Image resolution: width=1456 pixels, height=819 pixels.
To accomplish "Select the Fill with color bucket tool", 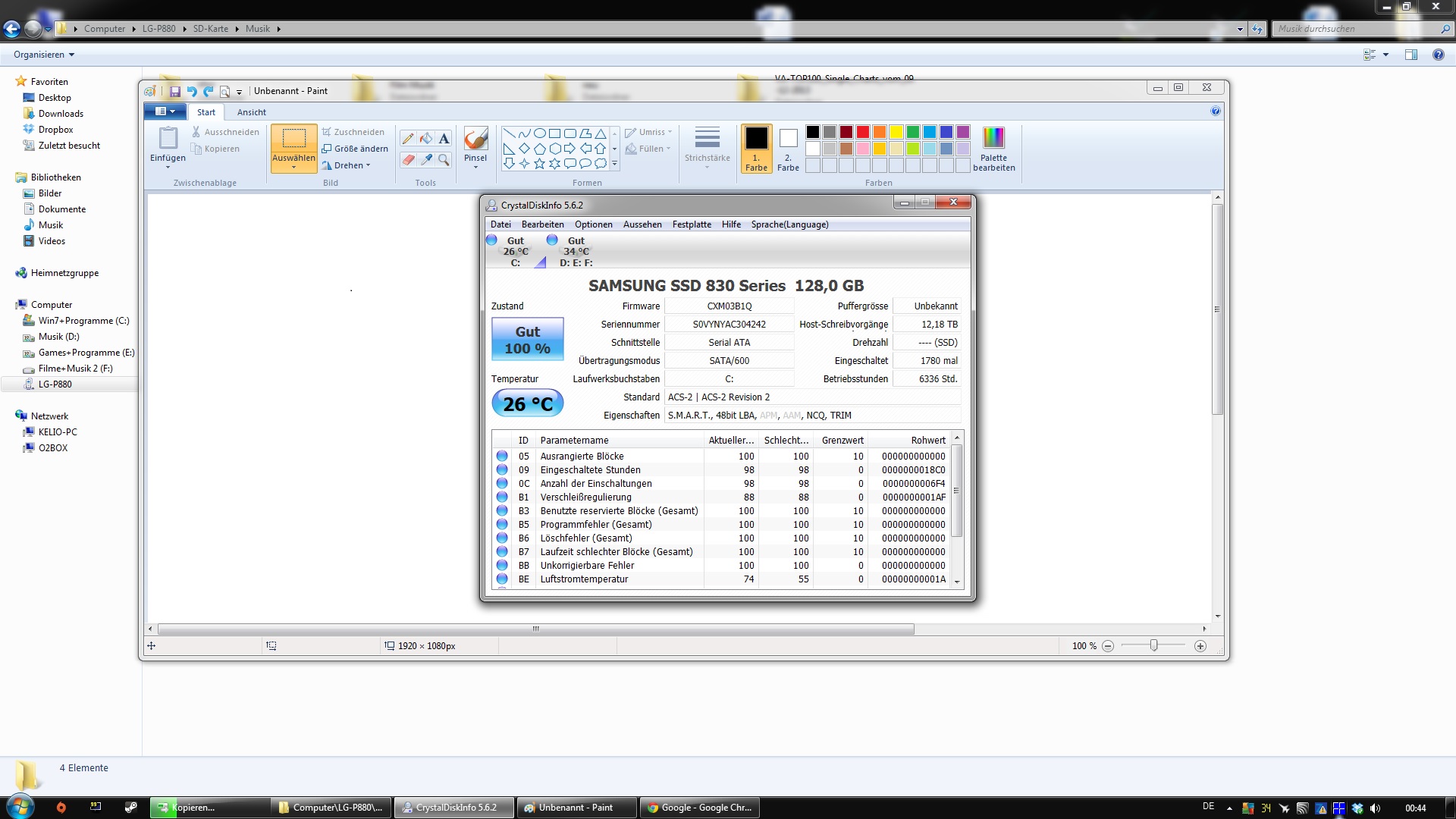I will (426, 139).
